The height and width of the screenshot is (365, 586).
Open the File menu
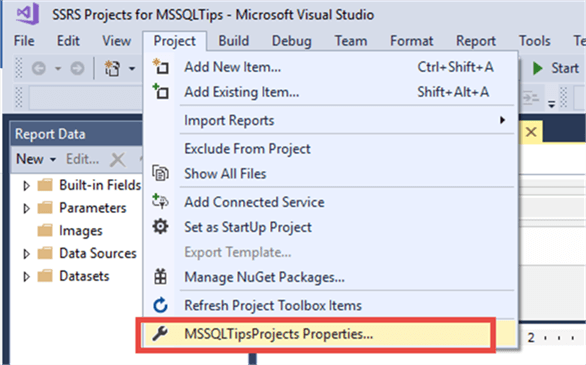tap(24, 41)
